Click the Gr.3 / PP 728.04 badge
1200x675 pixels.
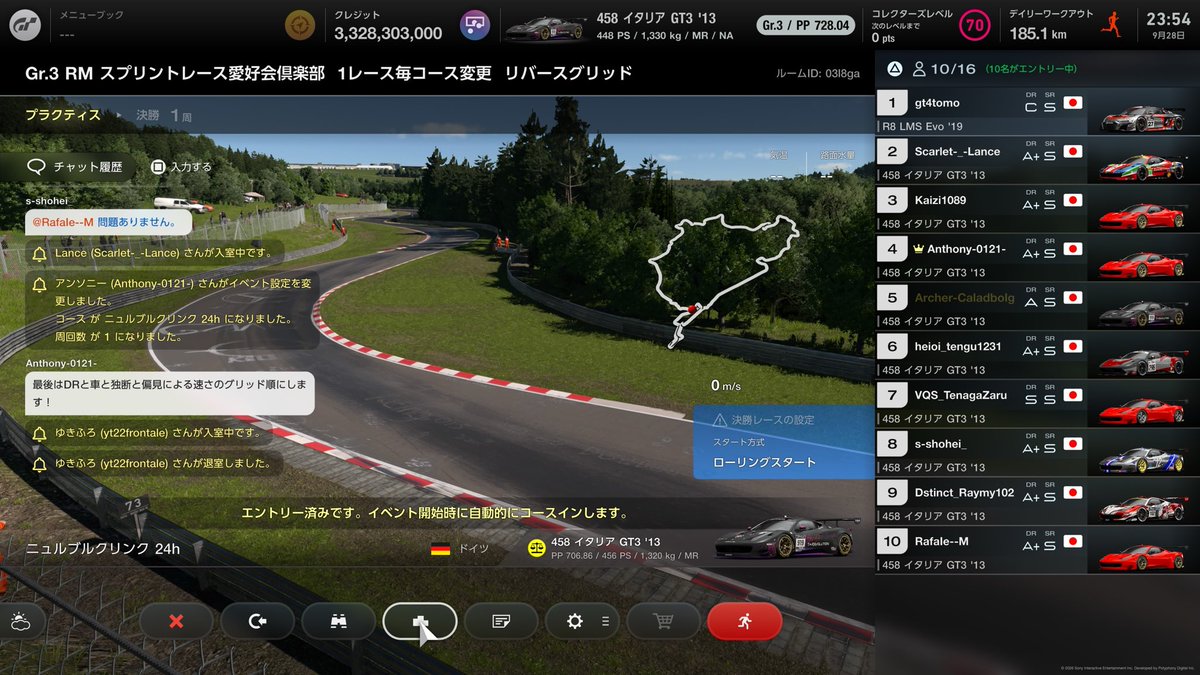(x=805, y=24)
